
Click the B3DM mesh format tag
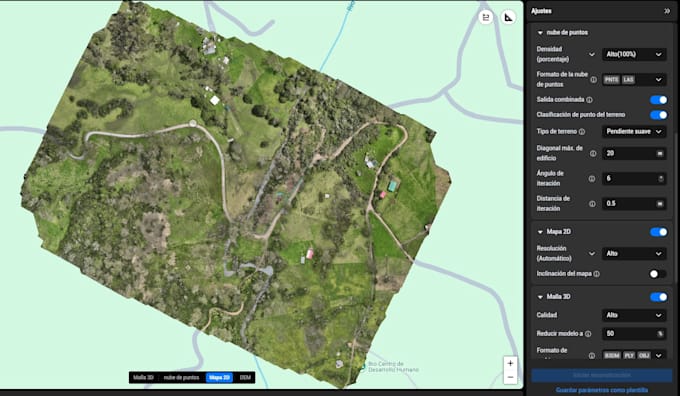[x=612, y=356]
